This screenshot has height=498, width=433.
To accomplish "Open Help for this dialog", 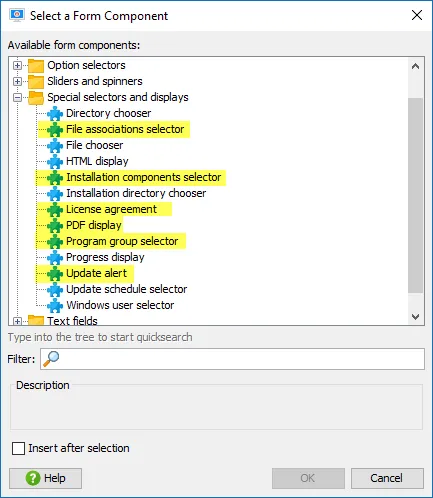I will click(x=45, y=478).
